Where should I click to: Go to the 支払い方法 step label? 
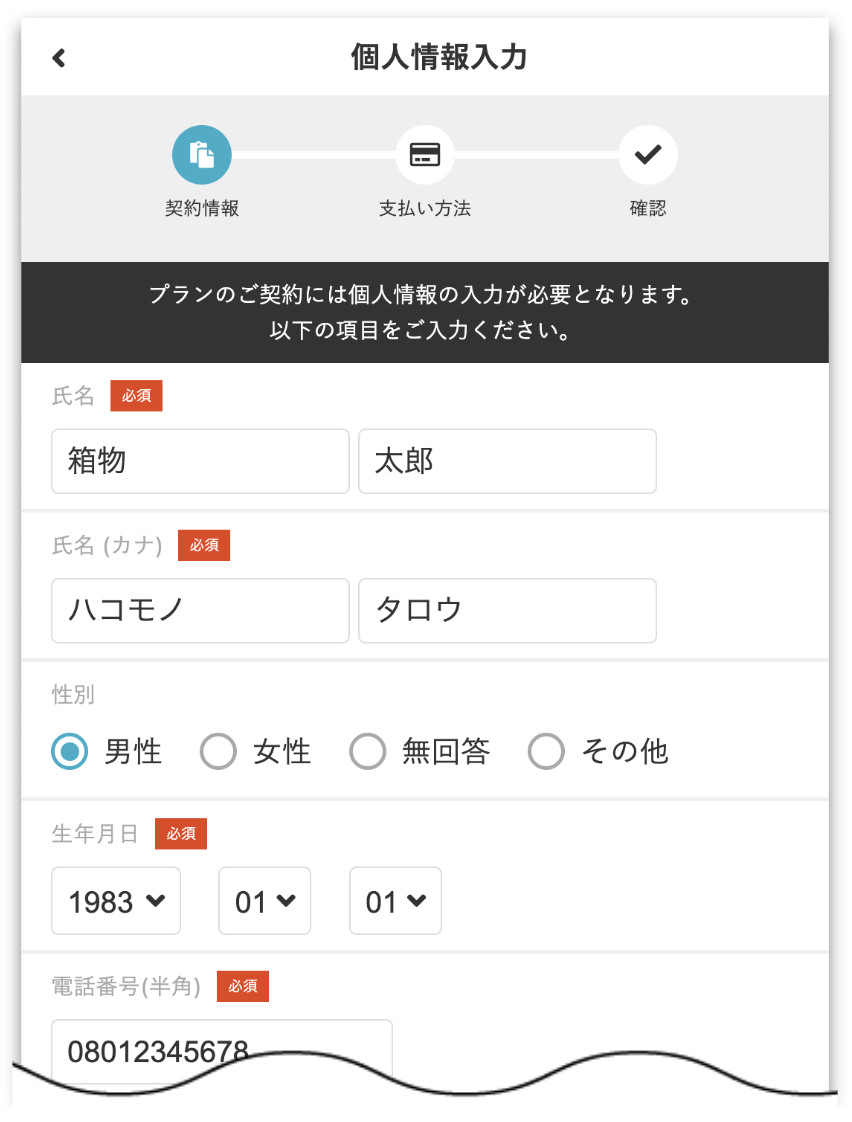(x=425, y=209)
